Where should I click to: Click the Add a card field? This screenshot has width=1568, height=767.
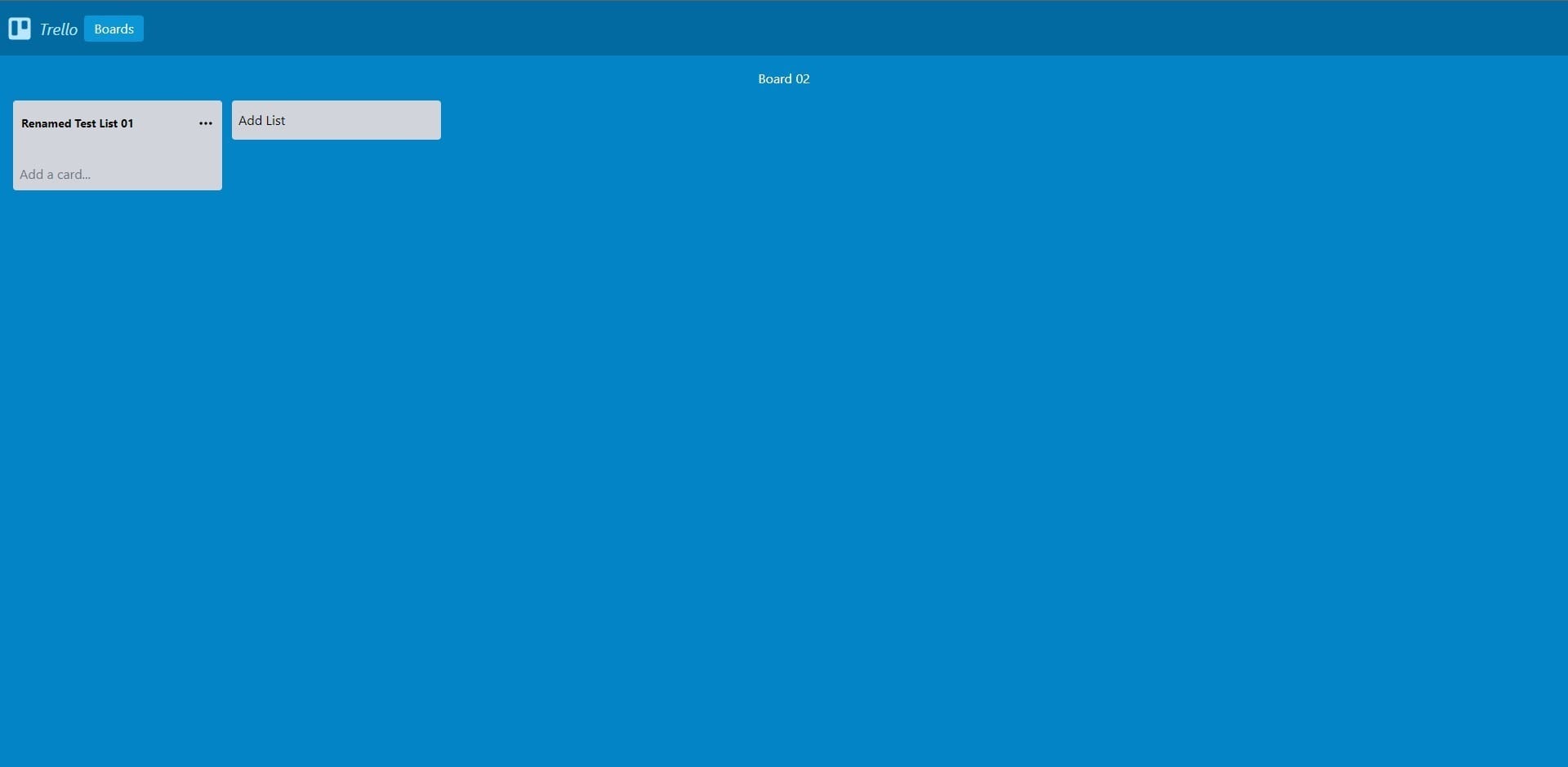click(56, 174)
